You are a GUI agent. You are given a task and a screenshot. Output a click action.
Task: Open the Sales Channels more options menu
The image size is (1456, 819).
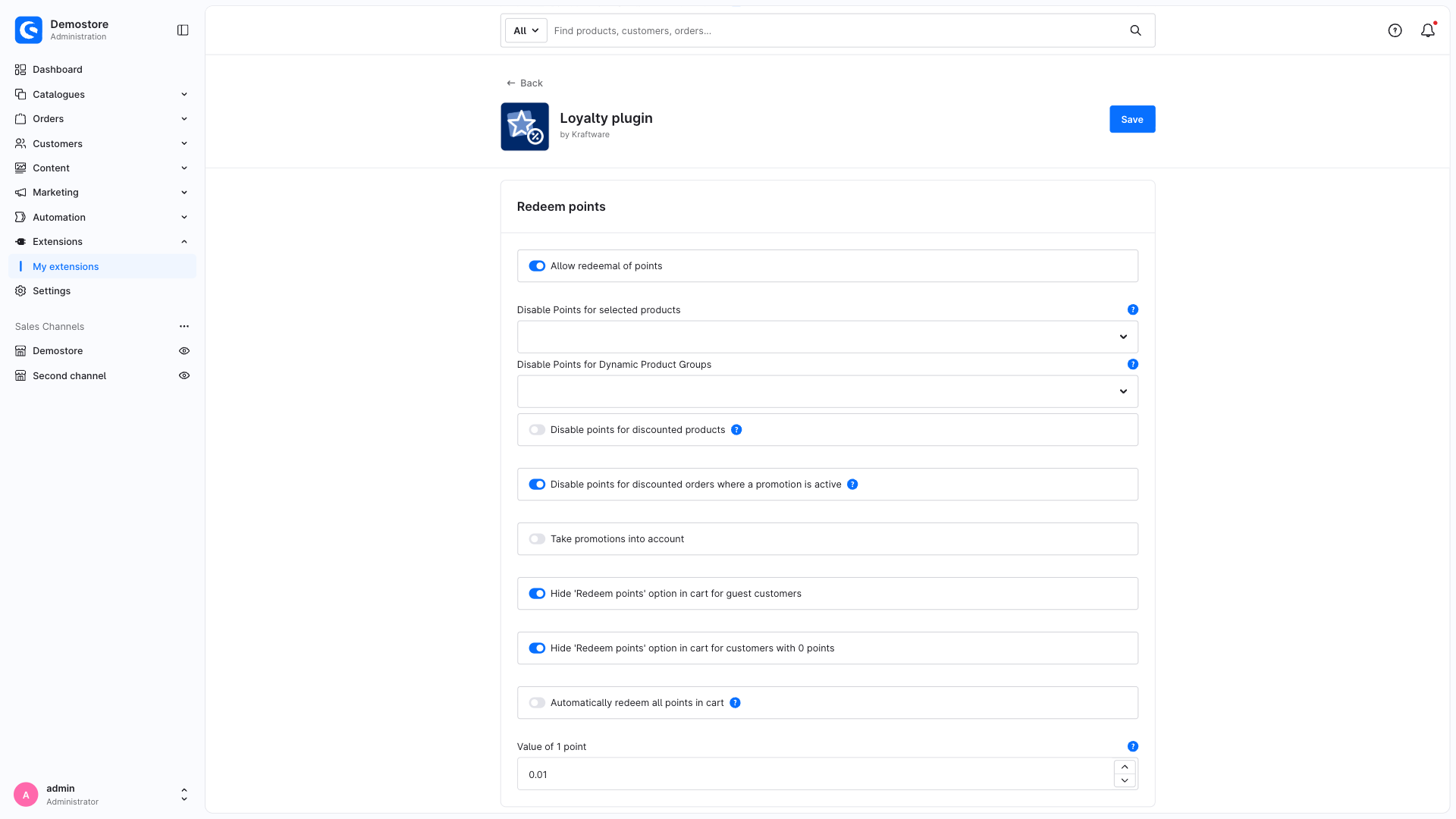(x=184, y=326)
